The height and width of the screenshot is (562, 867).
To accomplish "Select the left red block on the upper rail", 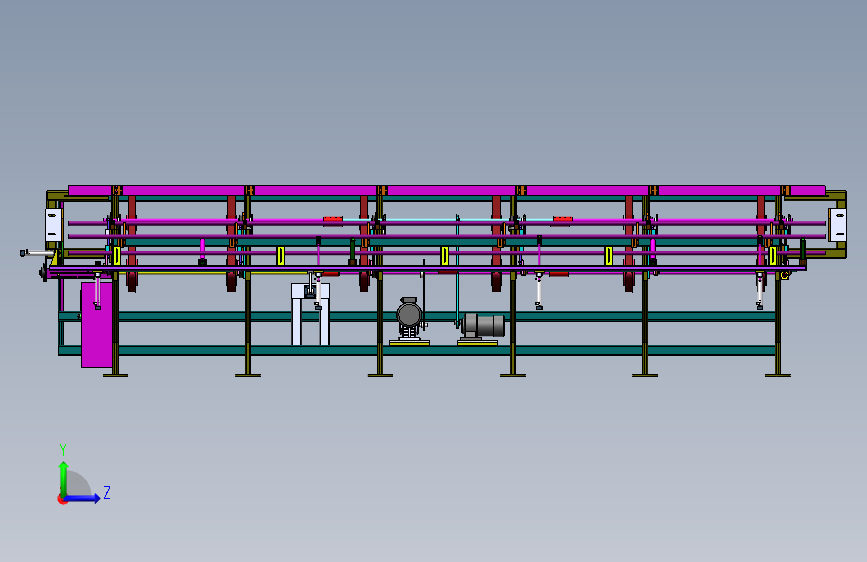I will coord(333,220).
